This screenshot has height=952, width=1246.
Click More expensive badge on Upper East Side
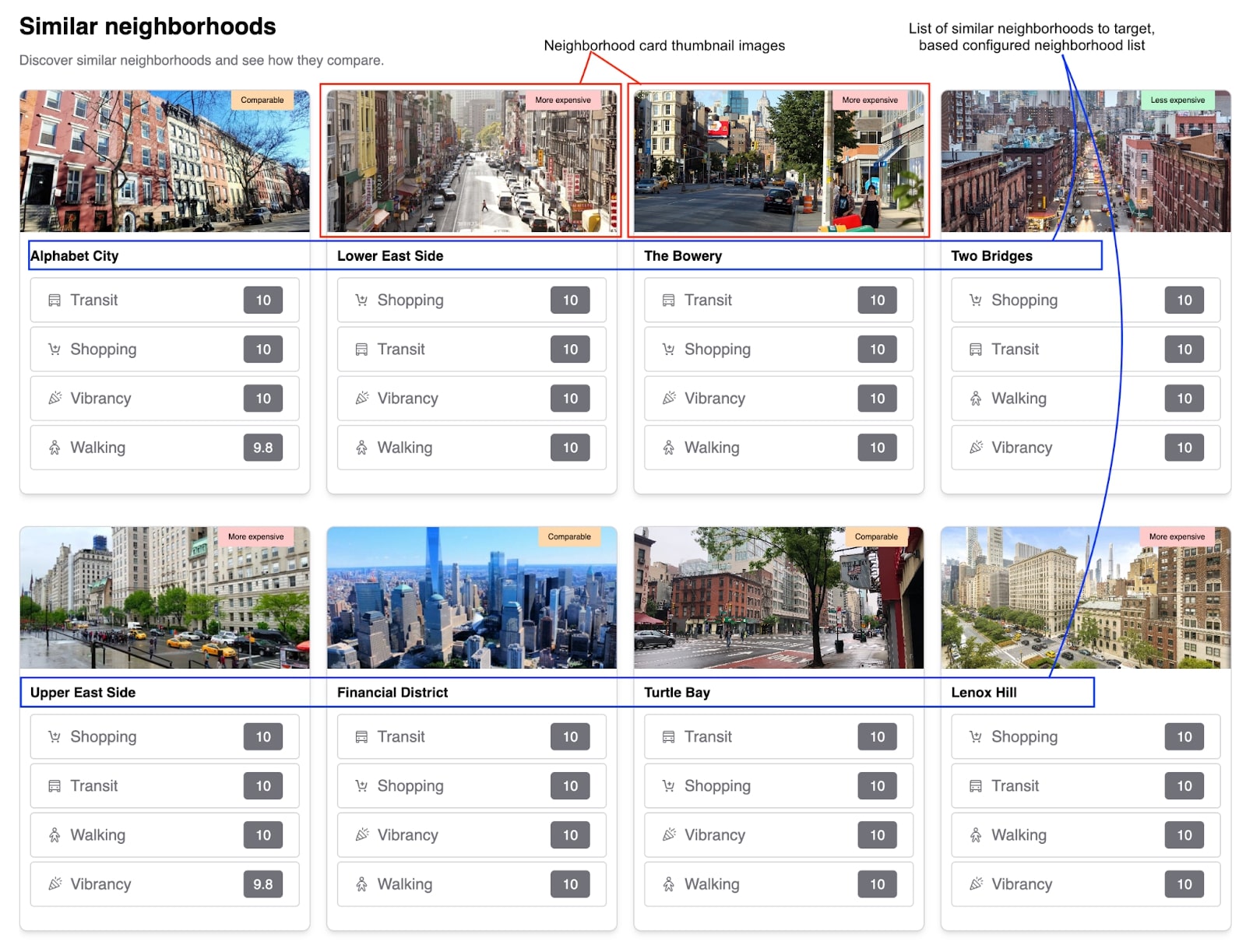point(255,537)
